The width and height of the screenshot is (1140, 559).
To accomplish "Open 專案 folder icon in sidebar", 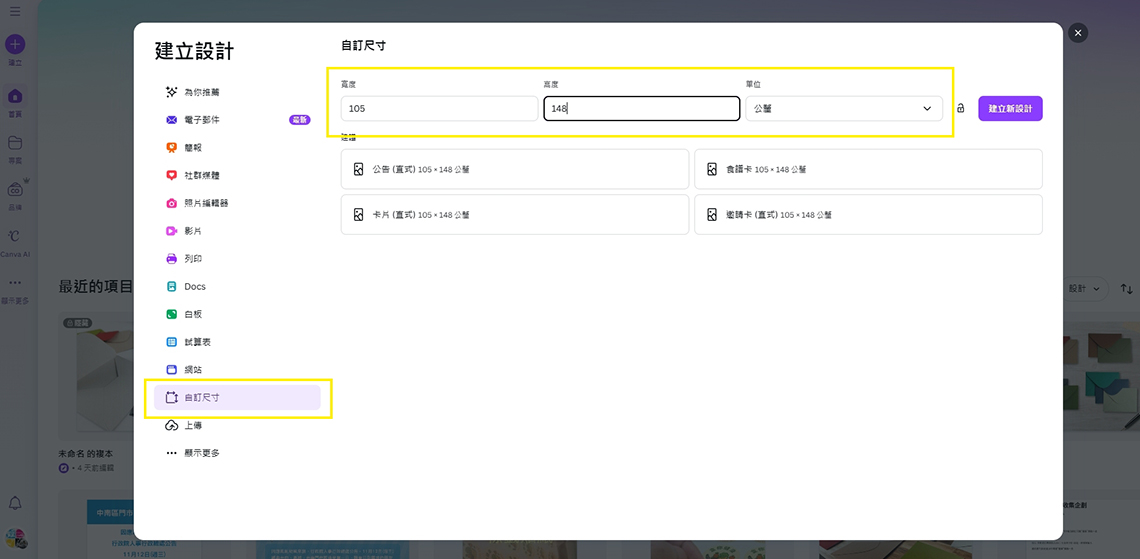I will [15, 144].
